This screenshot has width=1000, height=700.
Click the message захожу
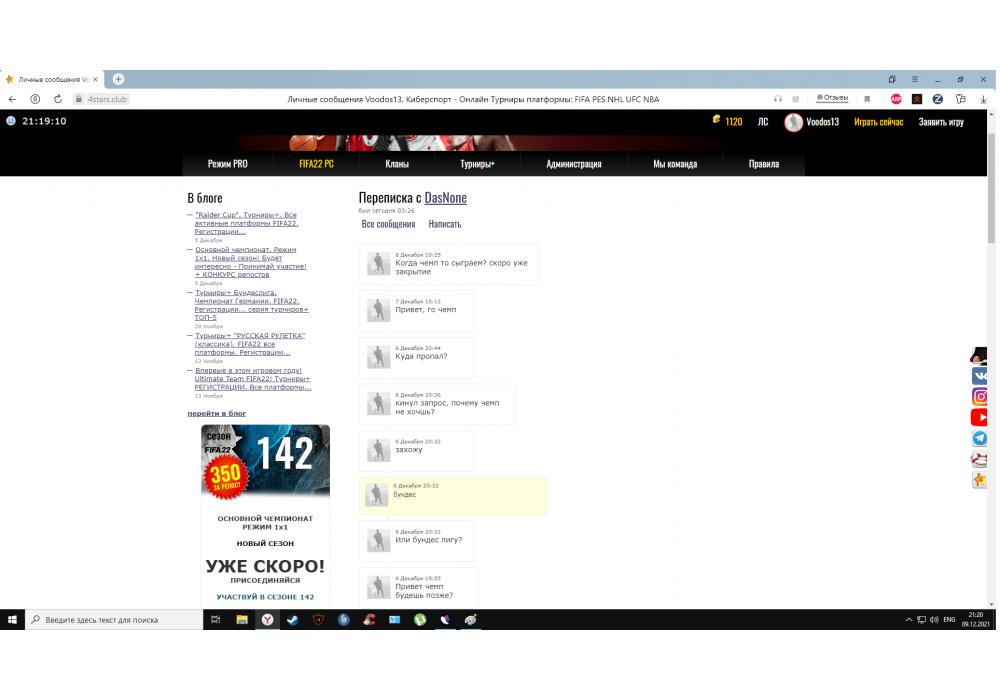416,451
